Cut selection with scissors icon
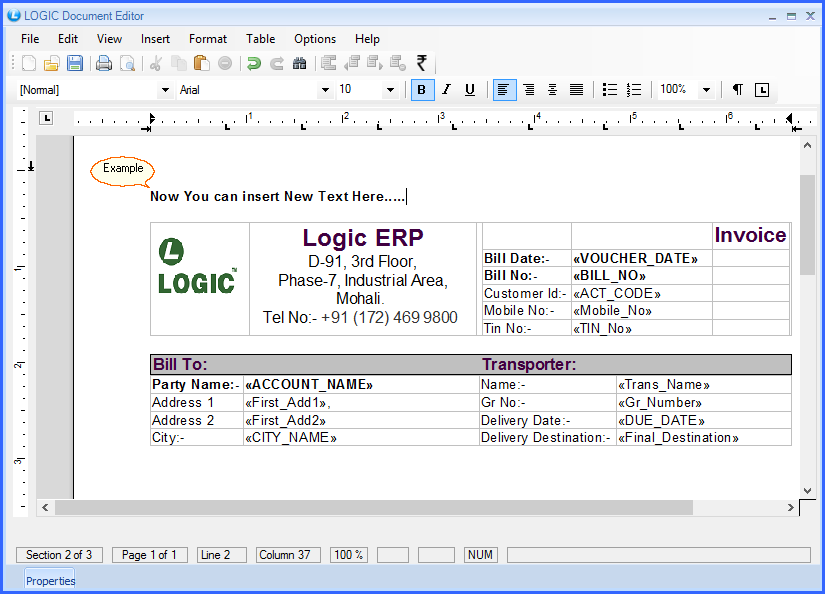 [x=155, y=63]
